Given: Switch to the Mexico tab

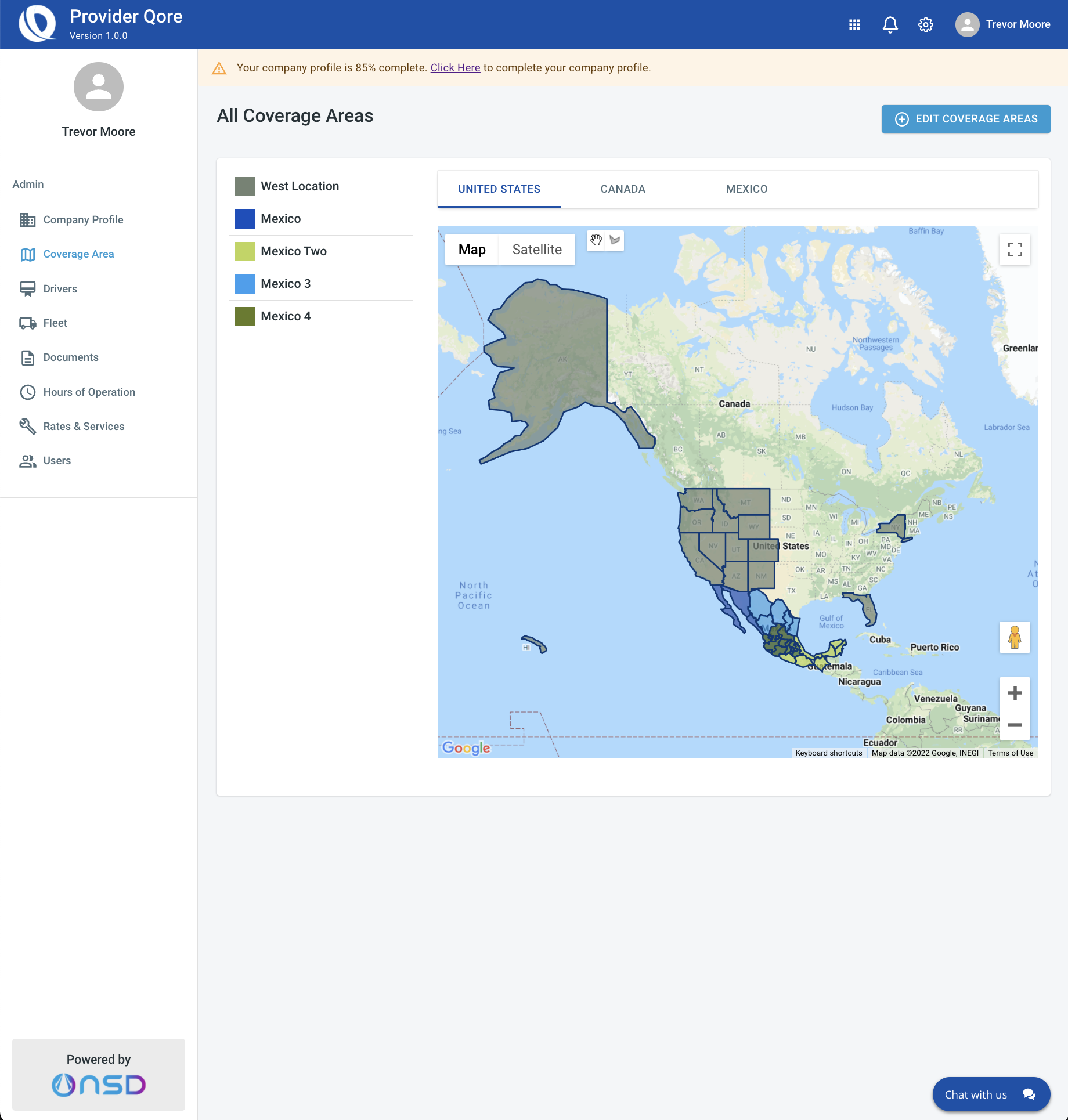Looking at the screenshot, I should point(746,189).
